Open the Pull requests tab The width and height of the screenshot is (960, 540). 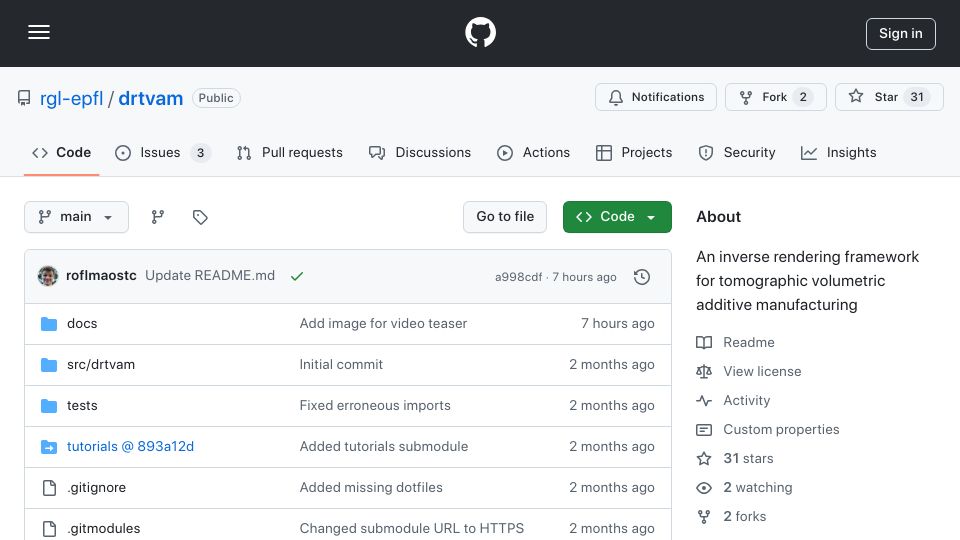290,152
